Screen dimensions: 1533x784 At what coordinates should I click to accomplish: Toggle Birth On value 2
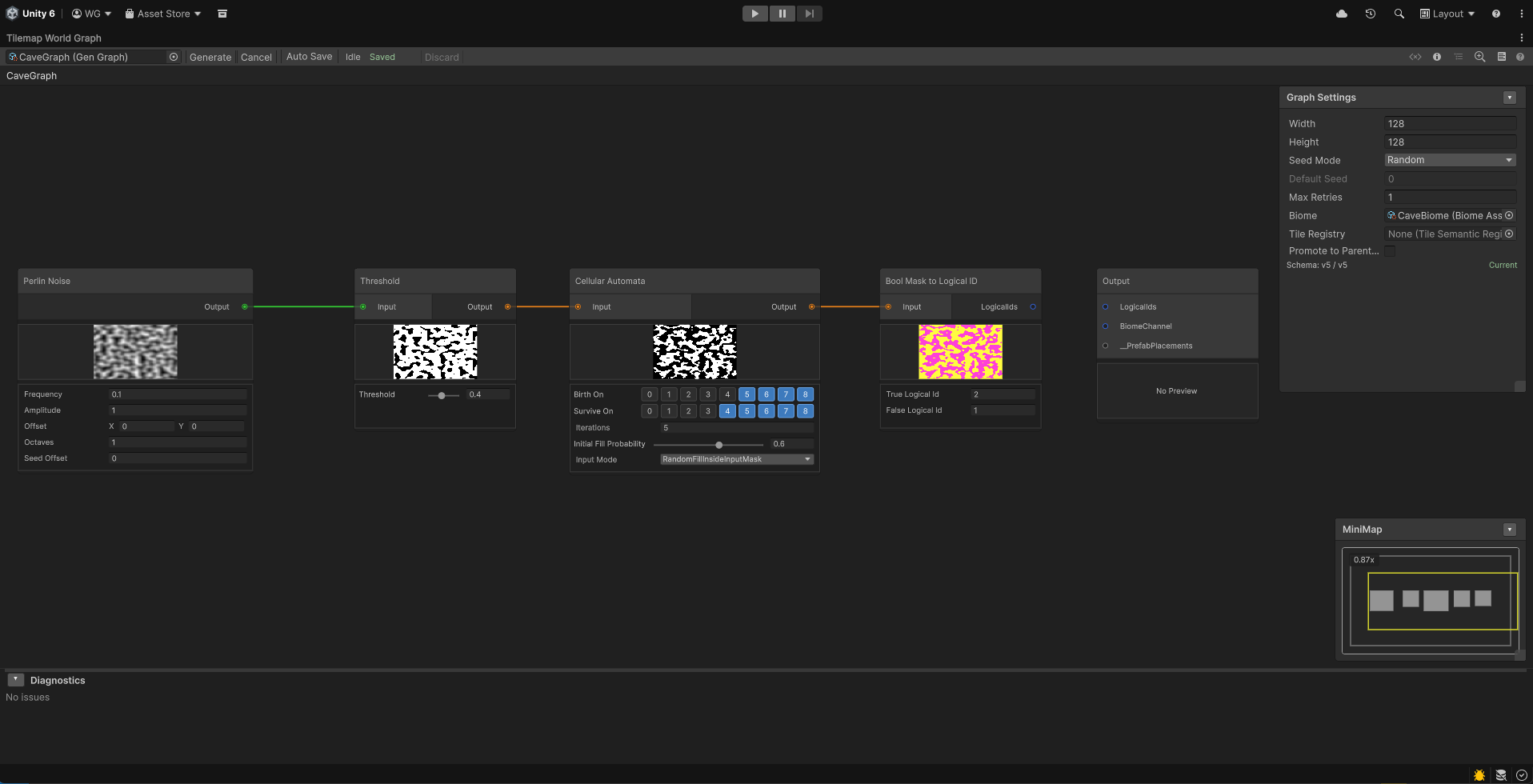click(688, 394)
